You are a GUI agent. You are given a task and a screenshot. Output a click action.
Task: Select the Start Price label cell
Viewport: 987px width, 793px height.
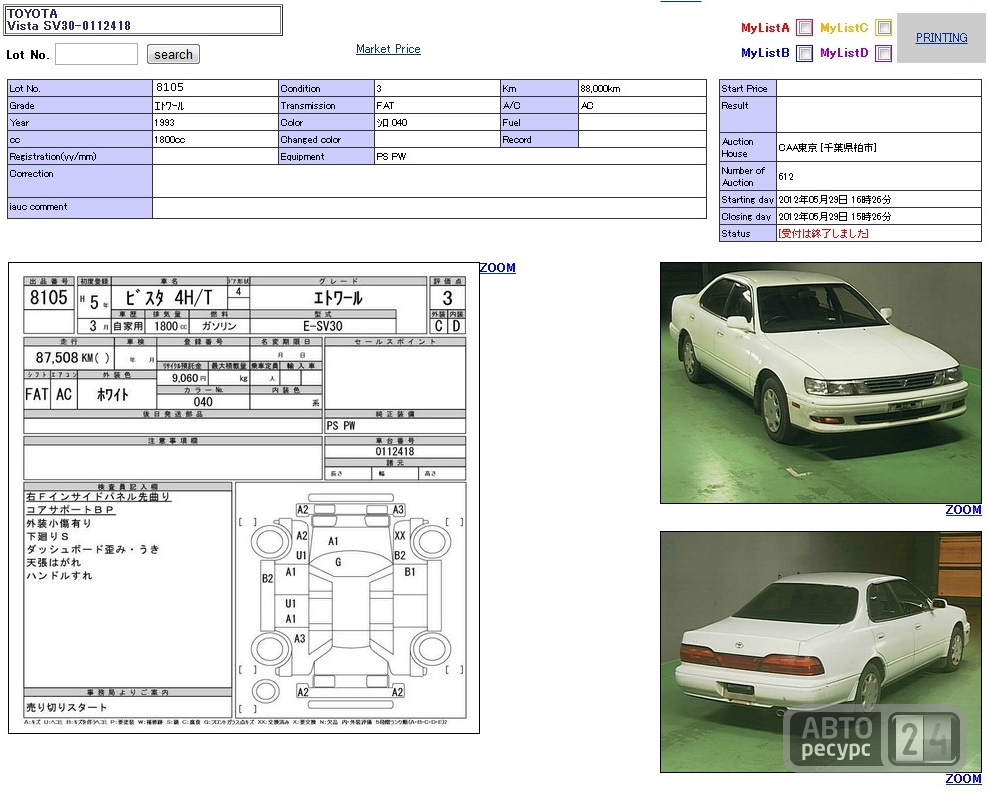click(x=748, y=88)
